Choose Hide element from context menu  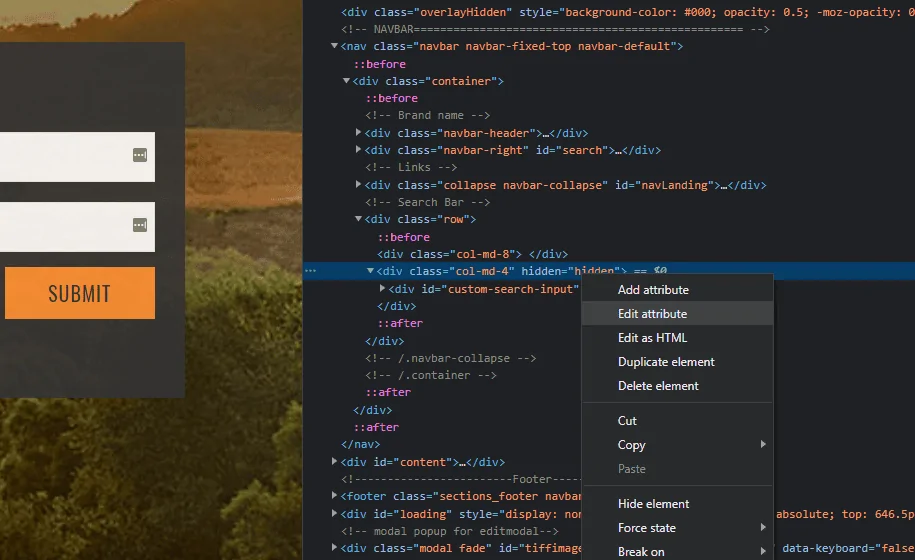pyautogui.click(x=677, y=503)
